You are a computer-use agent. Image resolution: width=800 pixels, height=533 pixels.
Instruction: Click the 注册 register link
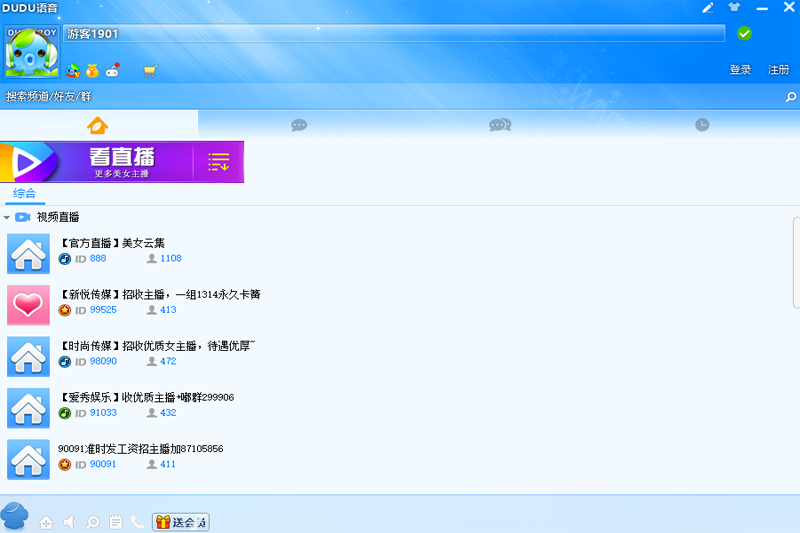pyautogui.click(x=778, y=70)
